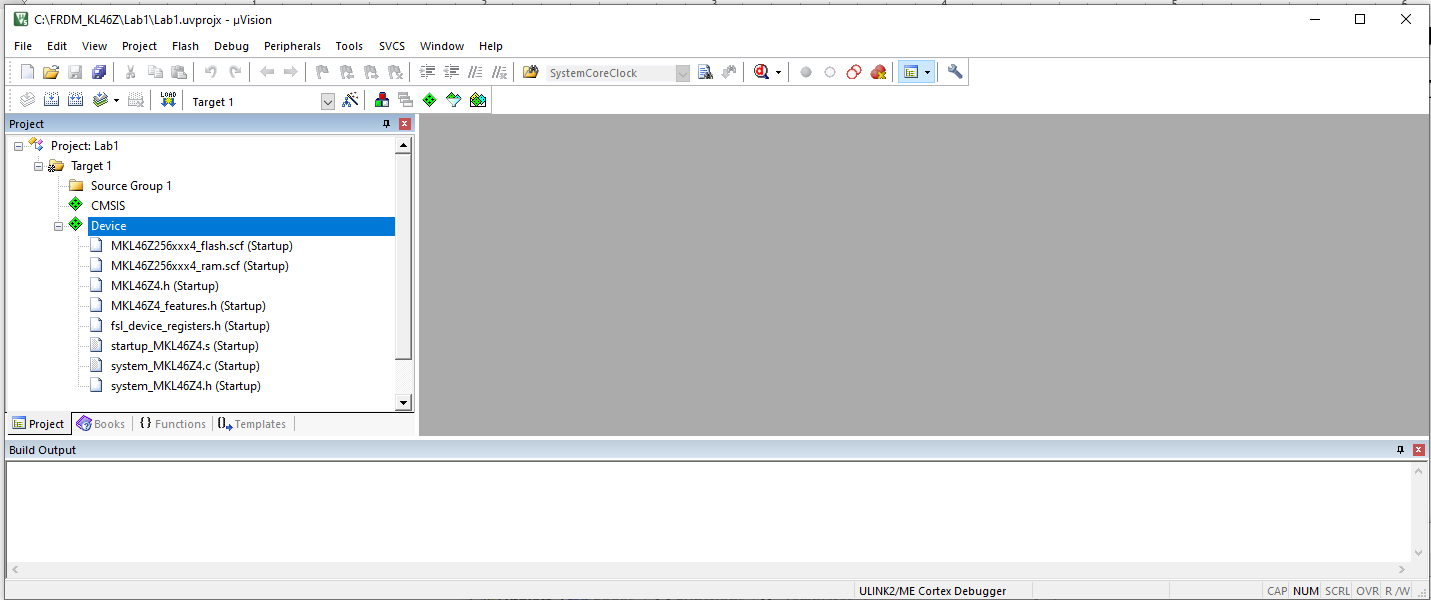Image resolution: width=1431 pixels, height=600 pixels.
Task: Start the debug session magnifier icon
Action: (762, 72)
